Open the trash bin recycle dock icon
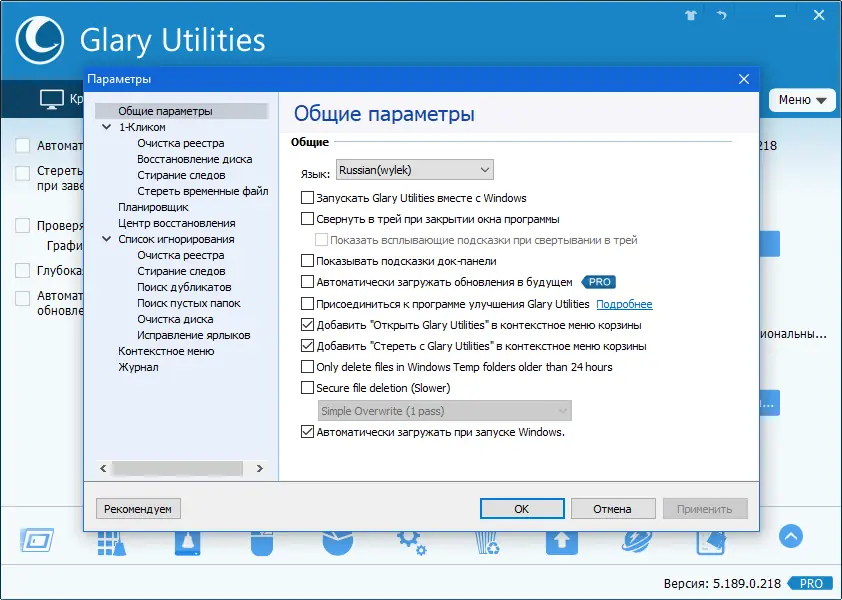 [x=488, y=544]
